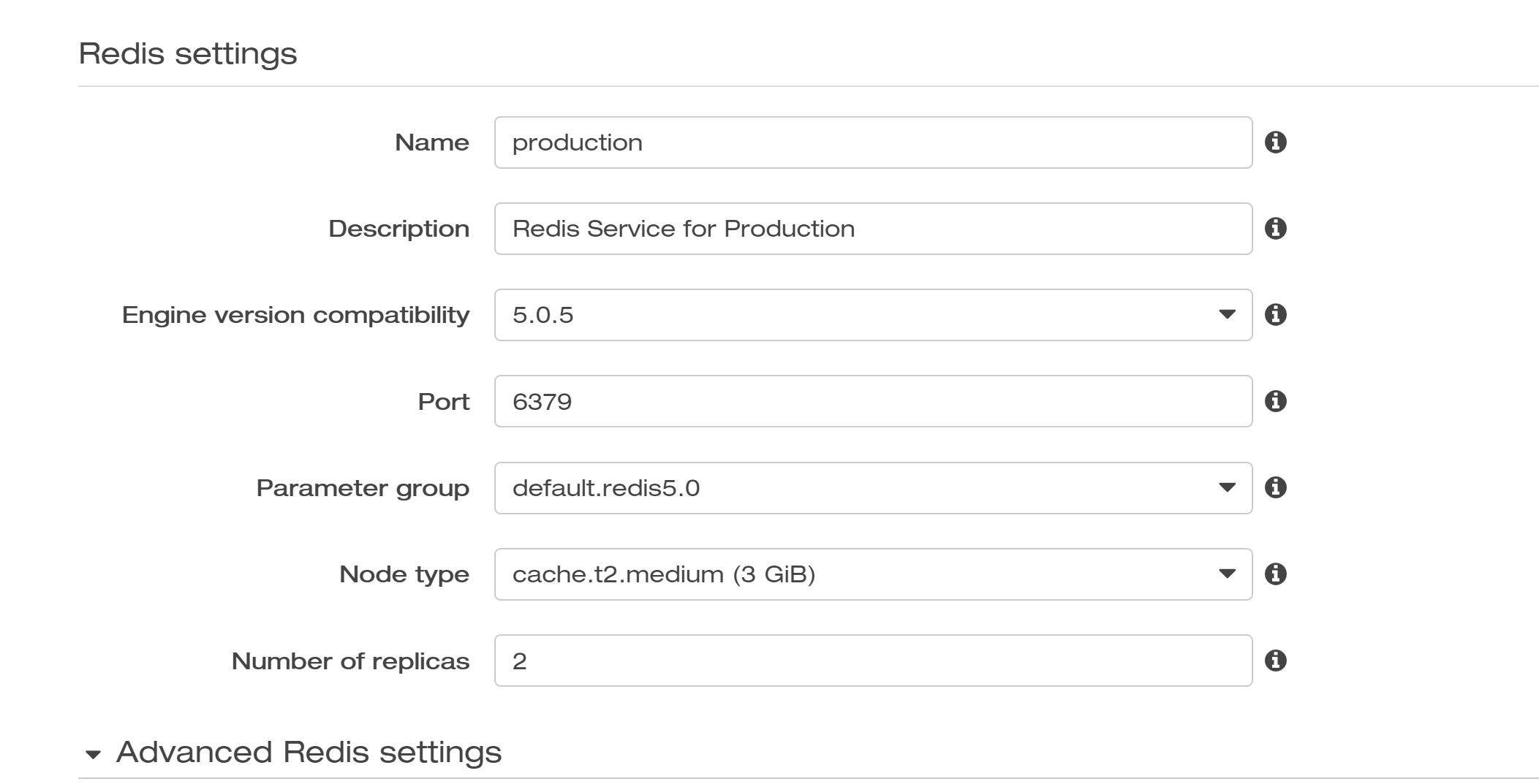This screenshot has width=1539, height=784.
Task: Click the Name label text
Action: [x=432, y=142]
